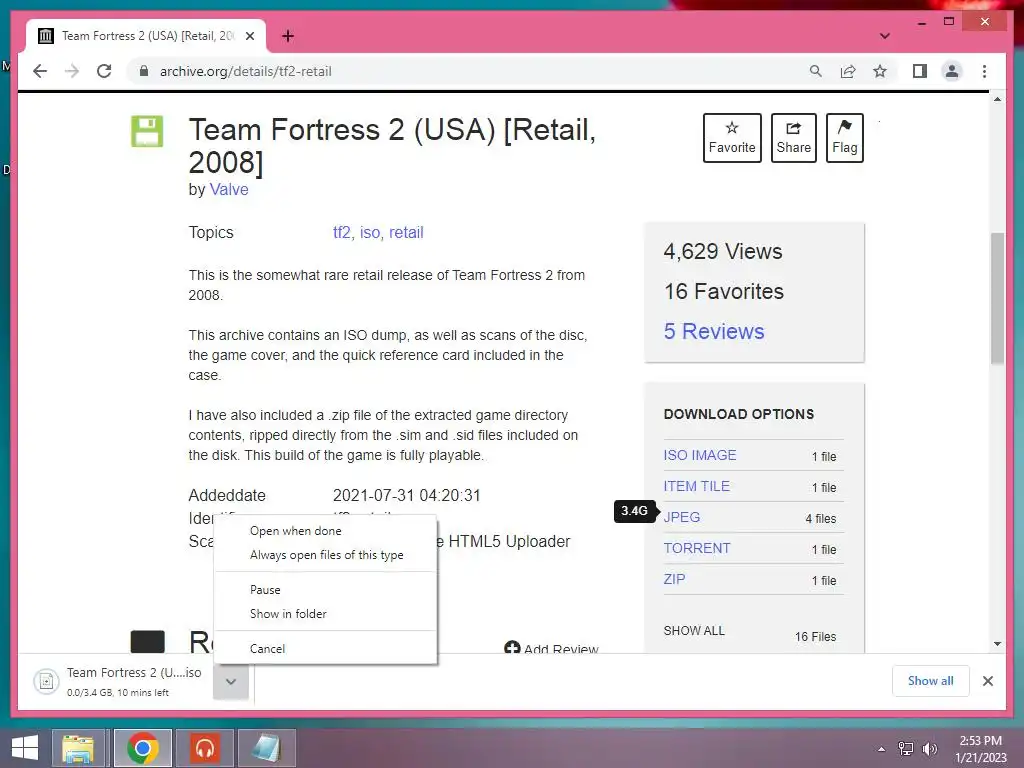1024x768 pixels.
Task: Open the red headphones app in taskbar
Action: tap(204, 748)
